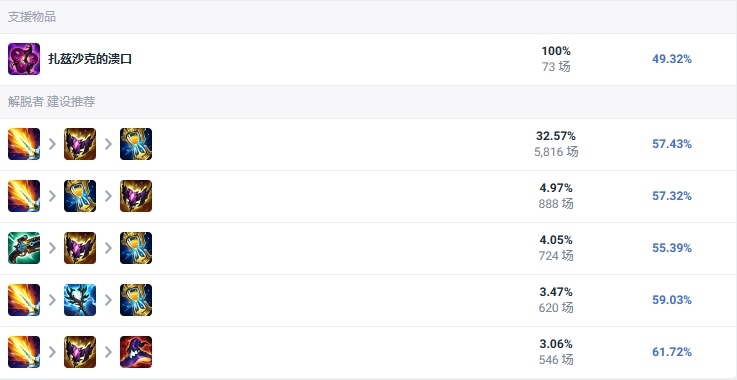The image size is (737, 380).
Task: Click purple mask item in 4.97% build row
Action: click(136, 196)
